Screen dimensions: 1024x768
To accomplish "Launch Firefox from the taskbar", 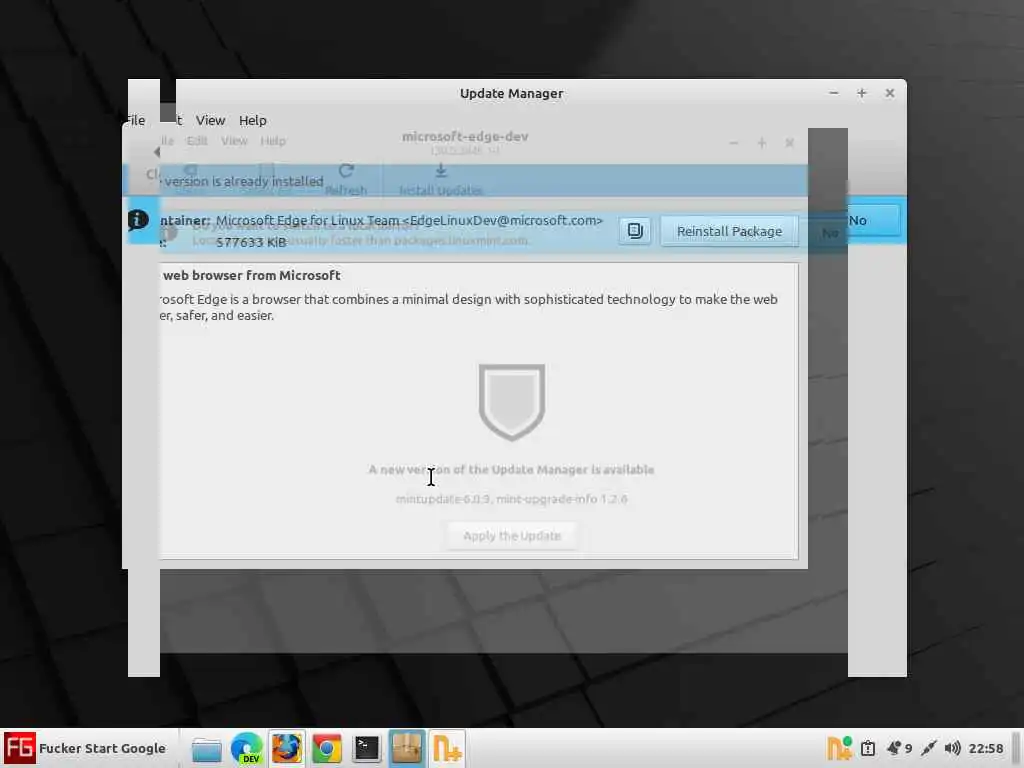I will tap(287, 748).
